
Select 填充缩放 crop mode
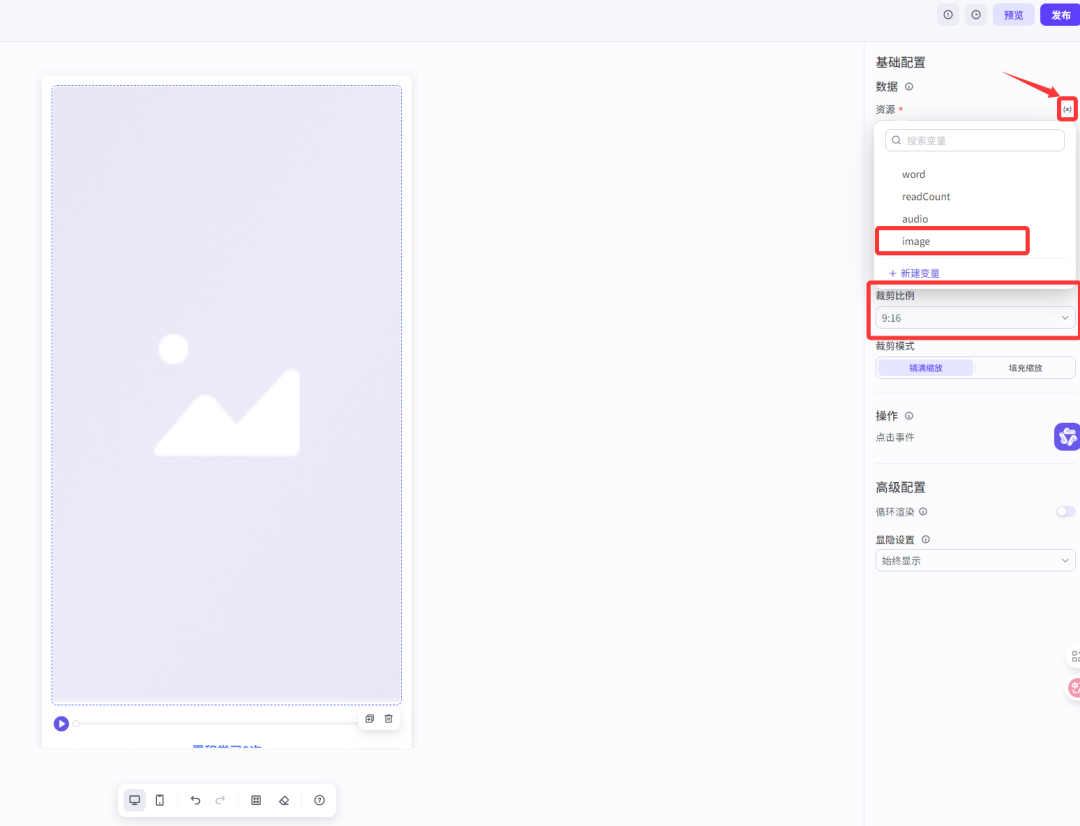1025,367
